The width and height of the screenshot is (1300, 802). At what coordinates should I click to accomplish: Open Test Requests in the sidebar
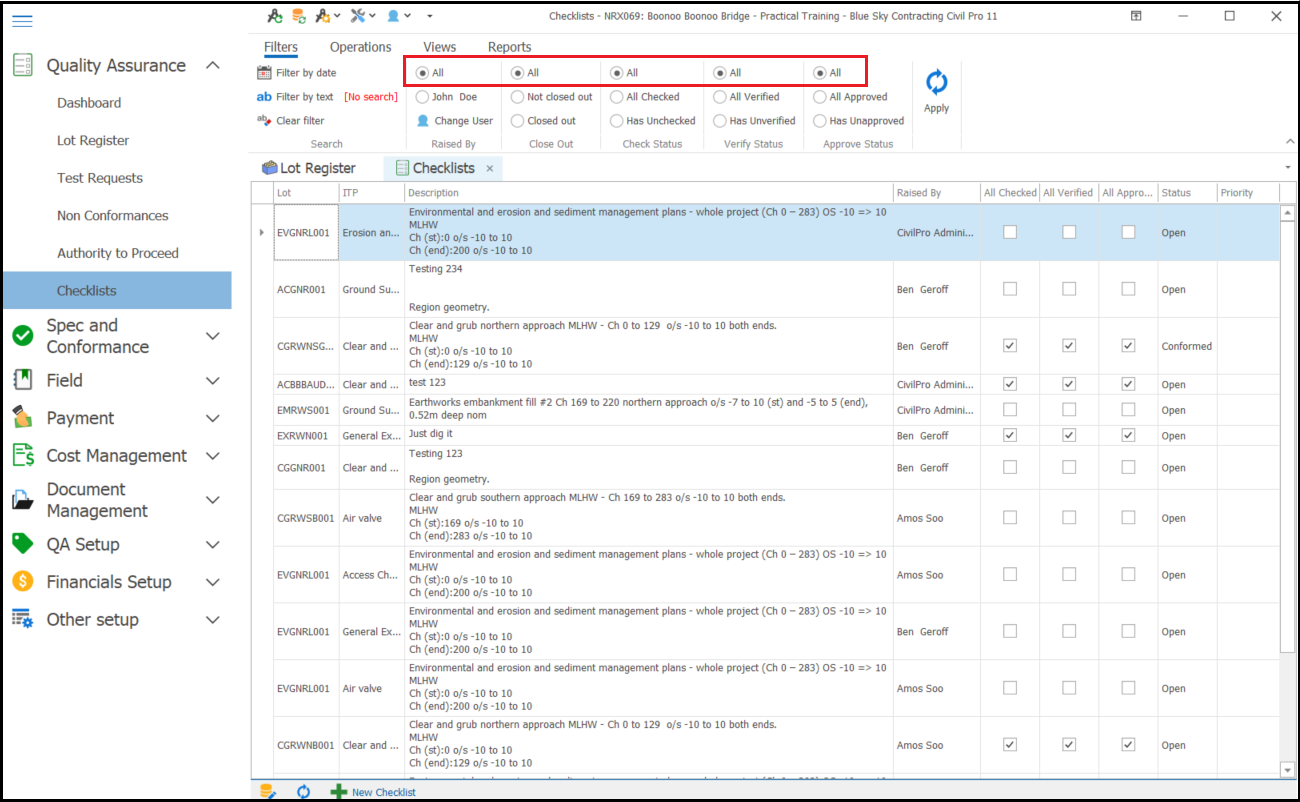100,178
